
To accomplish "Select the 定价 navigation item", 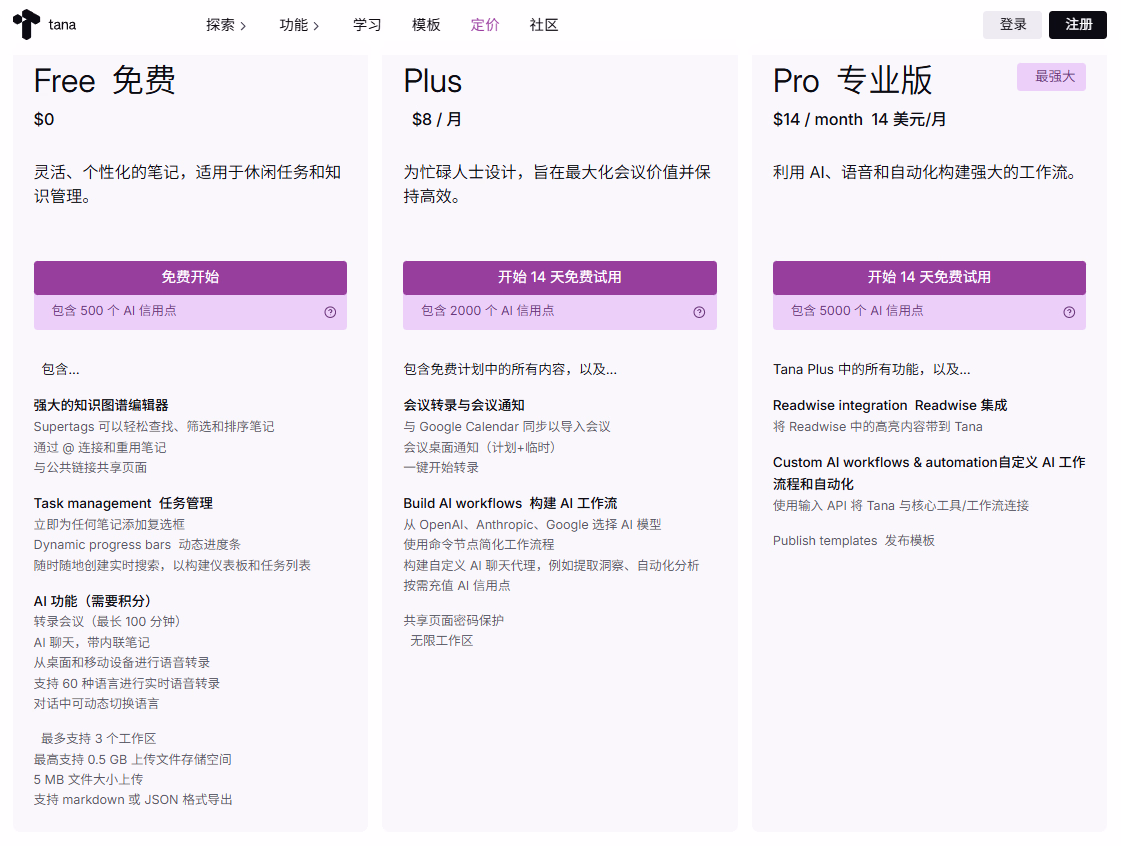I will [x=485, y=25].
